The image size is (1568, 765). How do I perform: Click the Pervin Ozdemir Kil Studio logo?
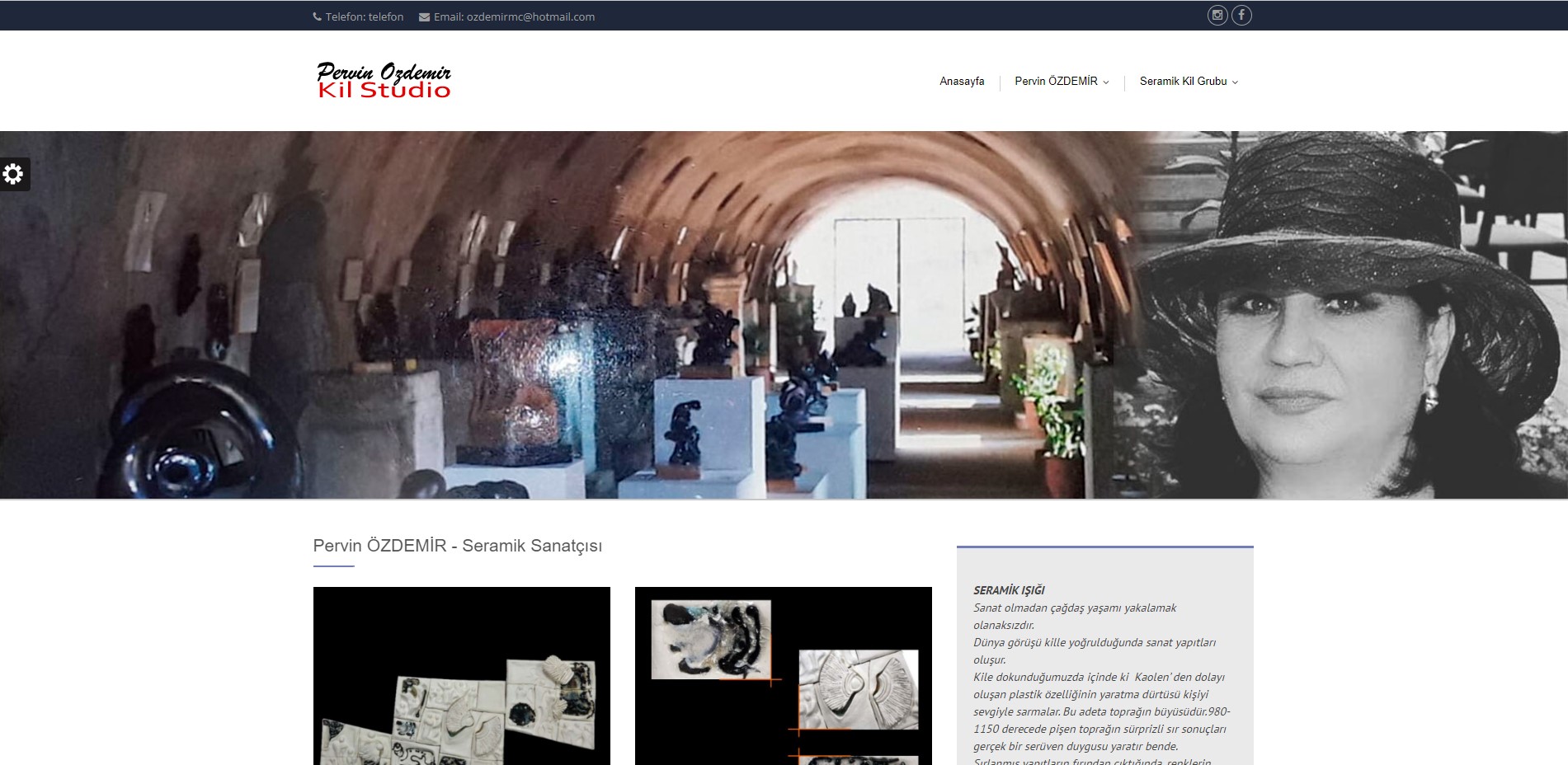point(384,81)
